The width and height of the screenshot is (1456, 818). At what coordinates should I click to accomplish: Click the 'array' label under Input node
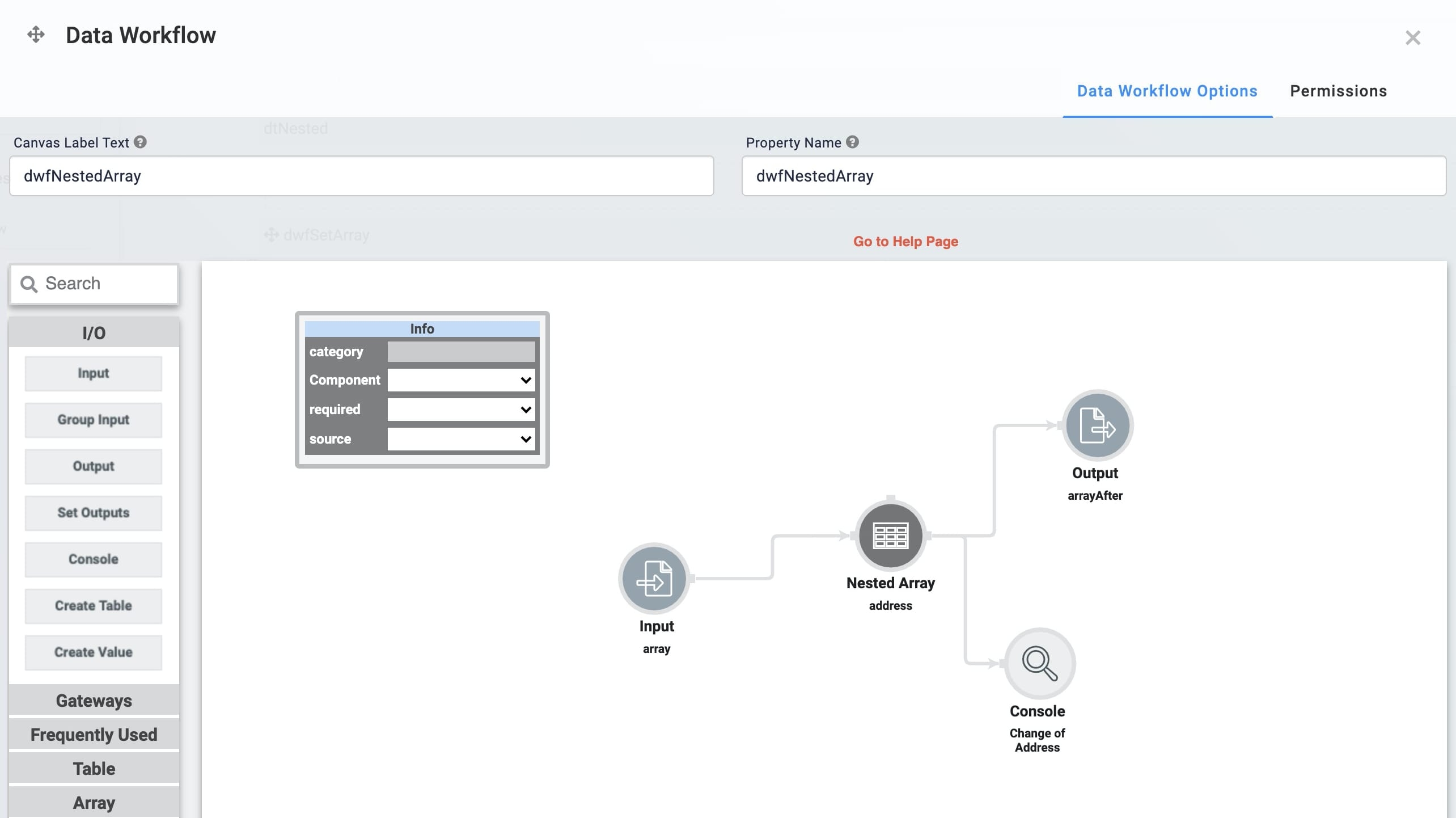[657, 649]
